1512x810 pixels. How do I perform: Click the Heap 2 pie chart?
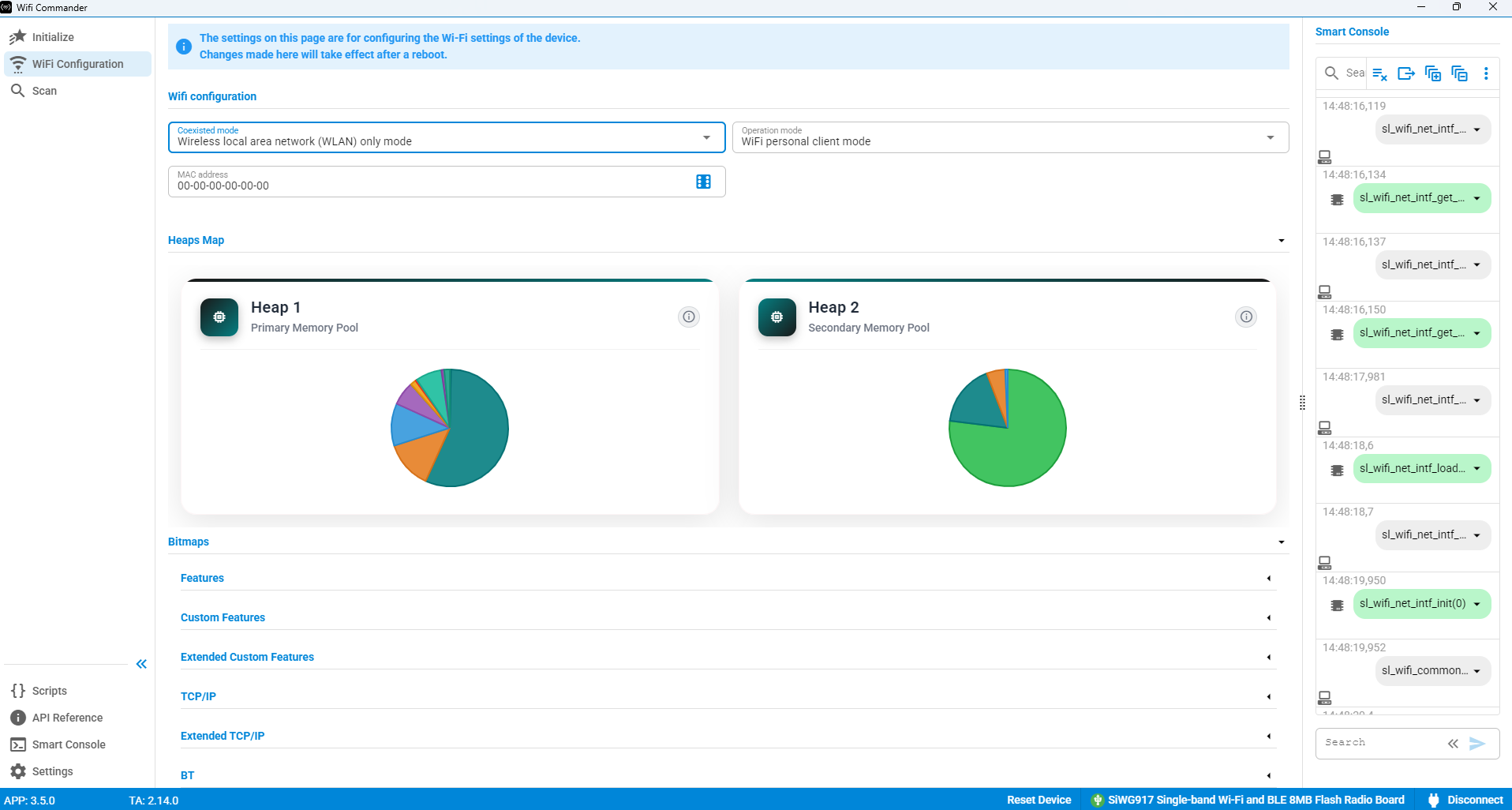(x=1008, y=428)
